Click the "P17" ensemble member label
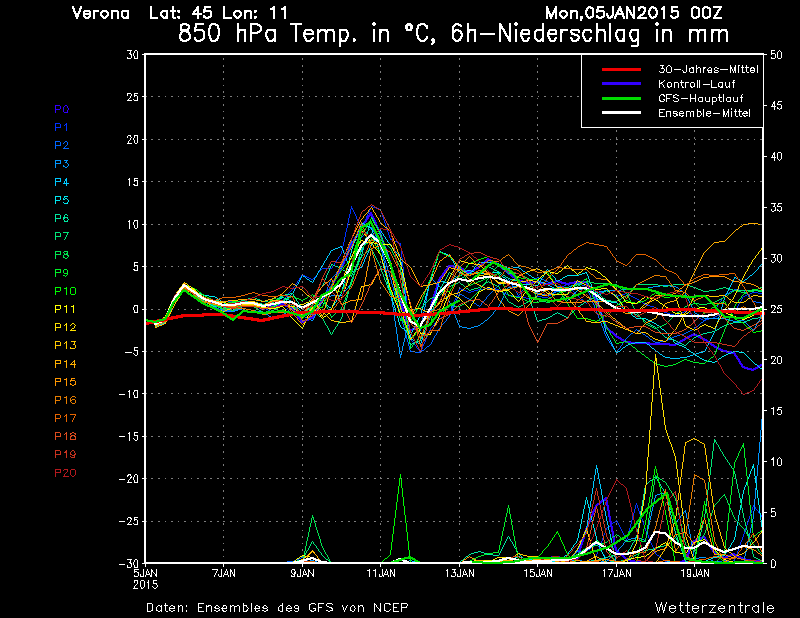 (x=65, y=418)
